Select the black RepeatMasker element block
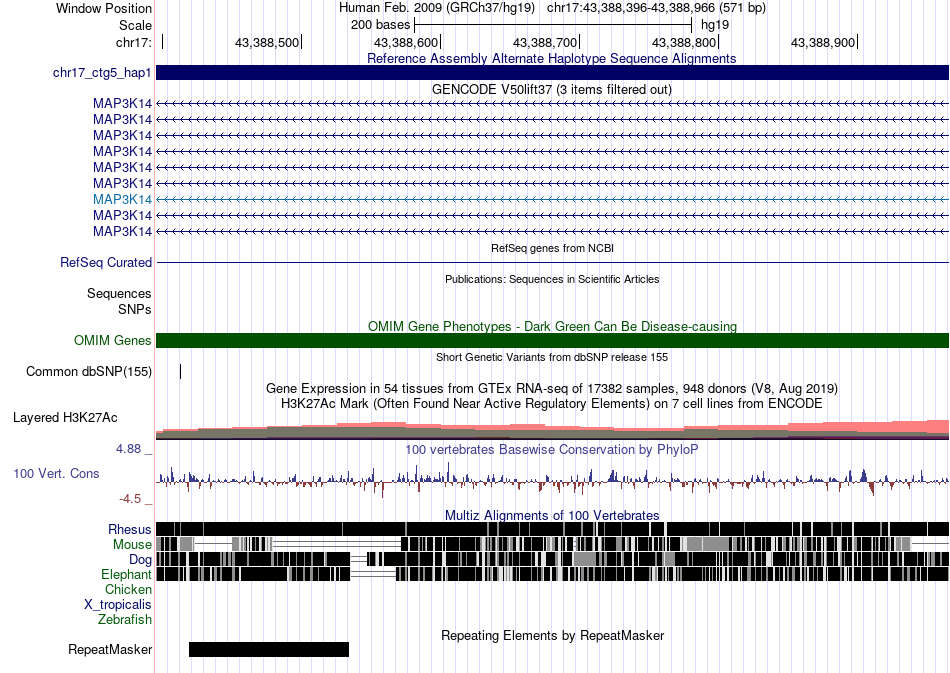 point(269,649)
